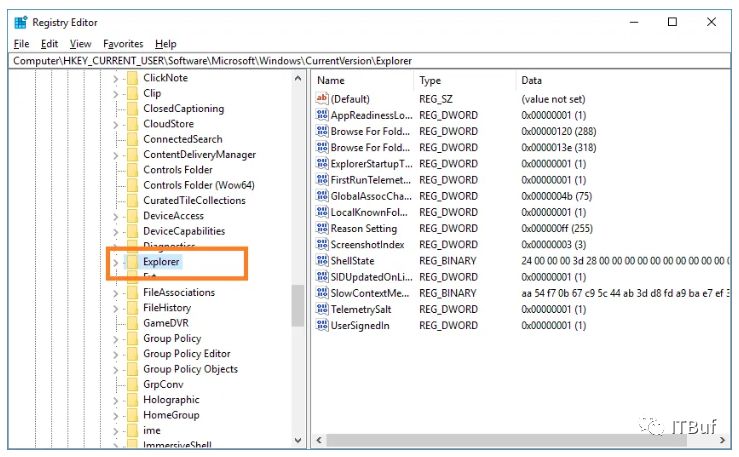The width and height of the screenshot is (739, 457).
Task: Click the values pane scroll-left arrow
Action: click(319, 440)
